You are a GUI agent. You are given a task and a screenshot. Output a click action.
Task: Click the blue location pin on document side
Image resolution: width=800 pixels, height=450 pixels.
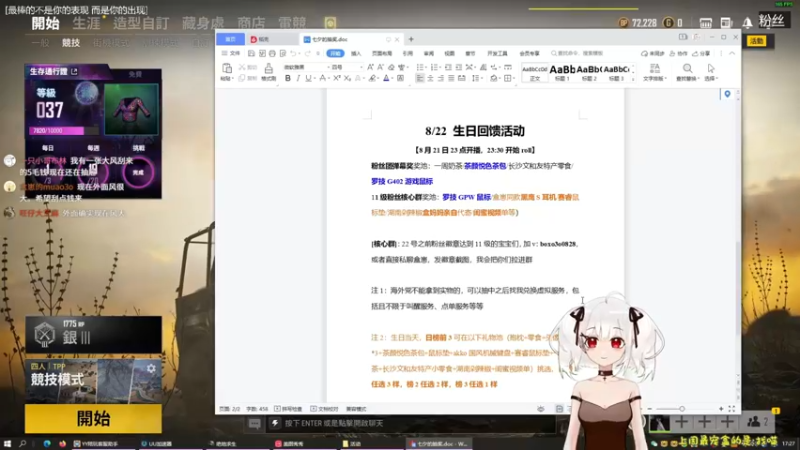pyautogui.click(x=727, y=94)
